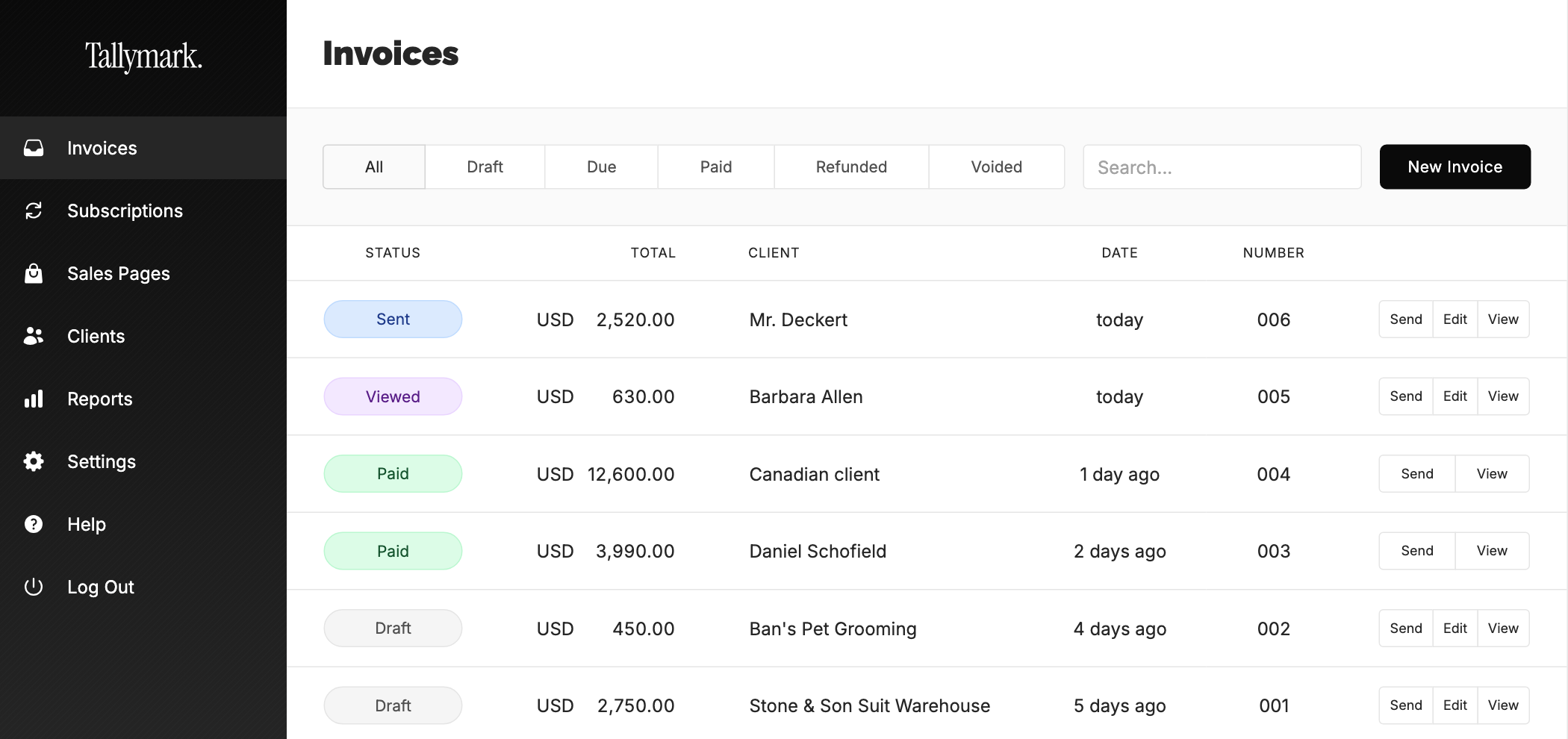The width and height of the screenshot is (1568, 739).
Task: View Daniel Schofield's invoice 003
Action: pos(1492,551)
